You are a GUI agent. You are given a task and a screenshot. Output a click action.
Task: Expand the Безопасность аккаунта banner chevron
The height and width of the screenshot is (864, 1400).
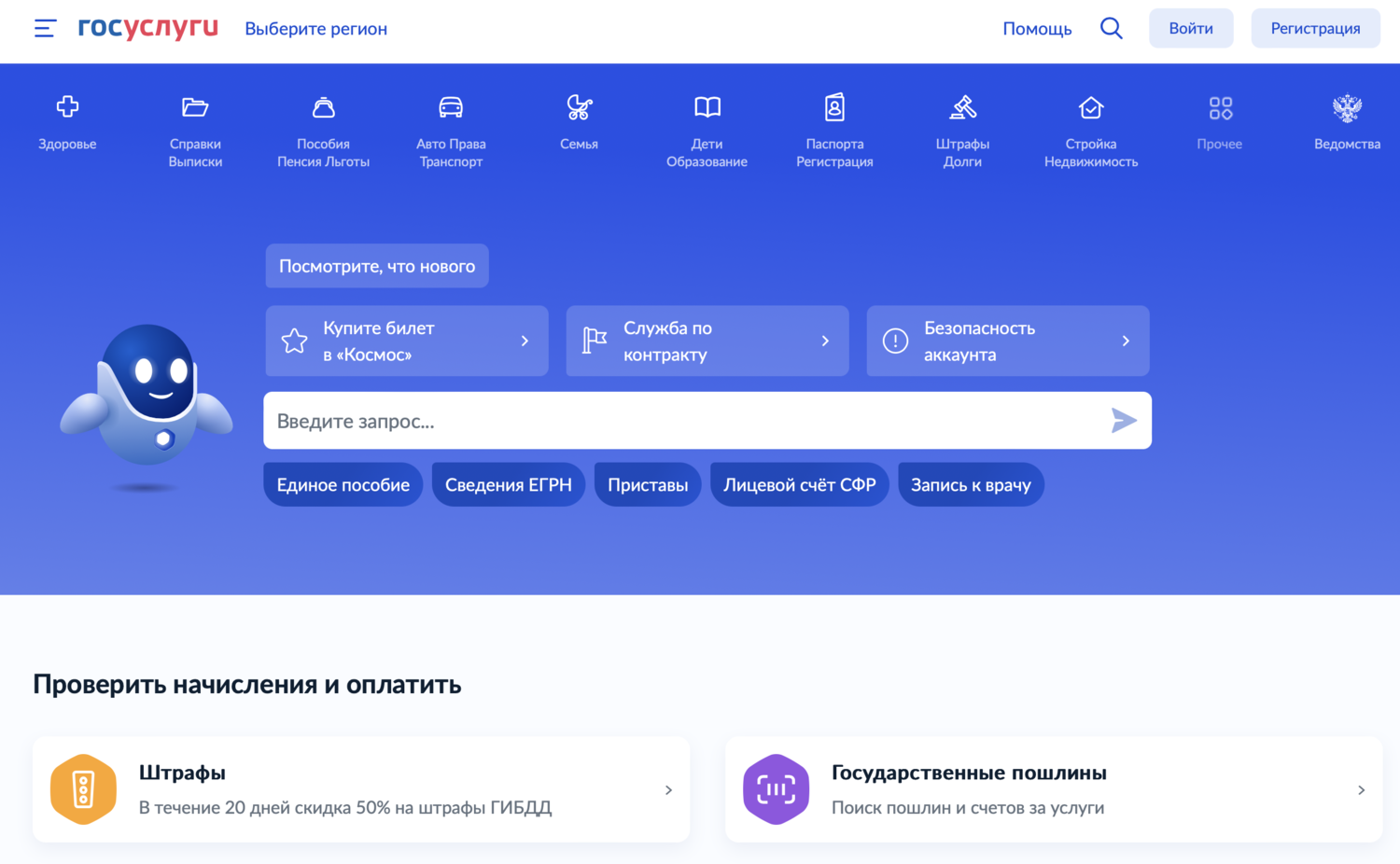click(1125, 341)
